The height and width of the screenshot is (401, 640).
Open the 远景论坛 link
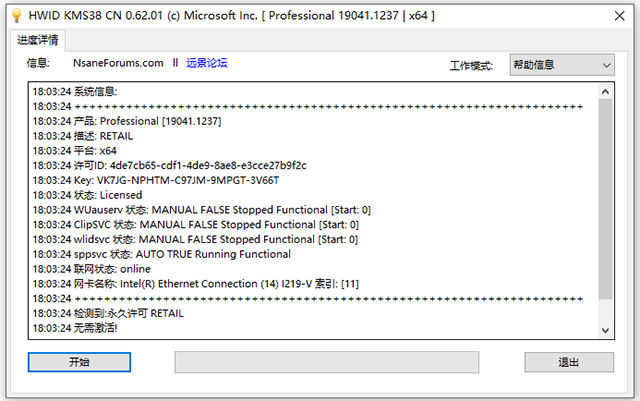[207, 63]
